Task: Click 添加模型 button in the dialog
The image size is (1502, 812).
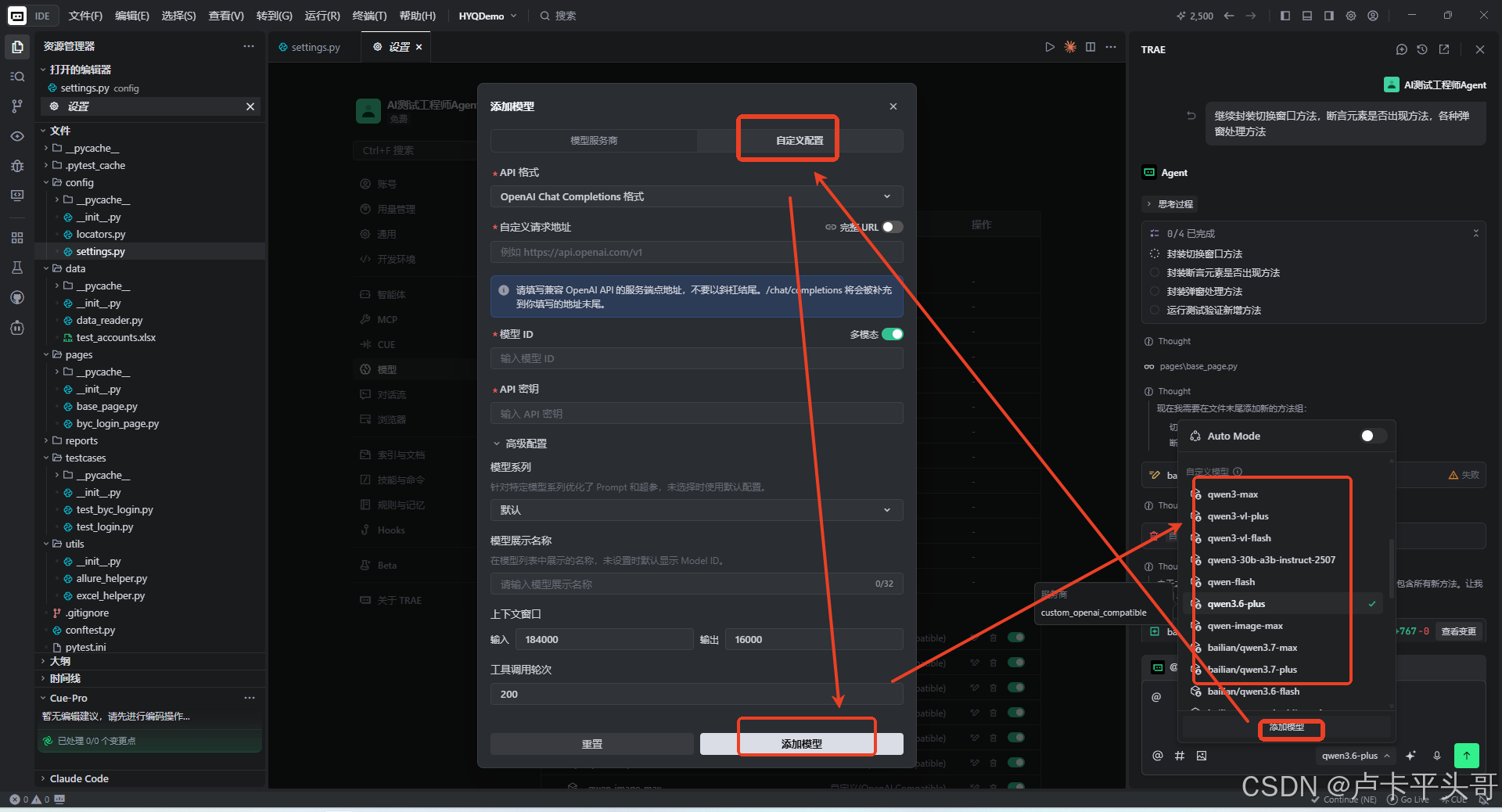Action: click(x=802, y=744)
